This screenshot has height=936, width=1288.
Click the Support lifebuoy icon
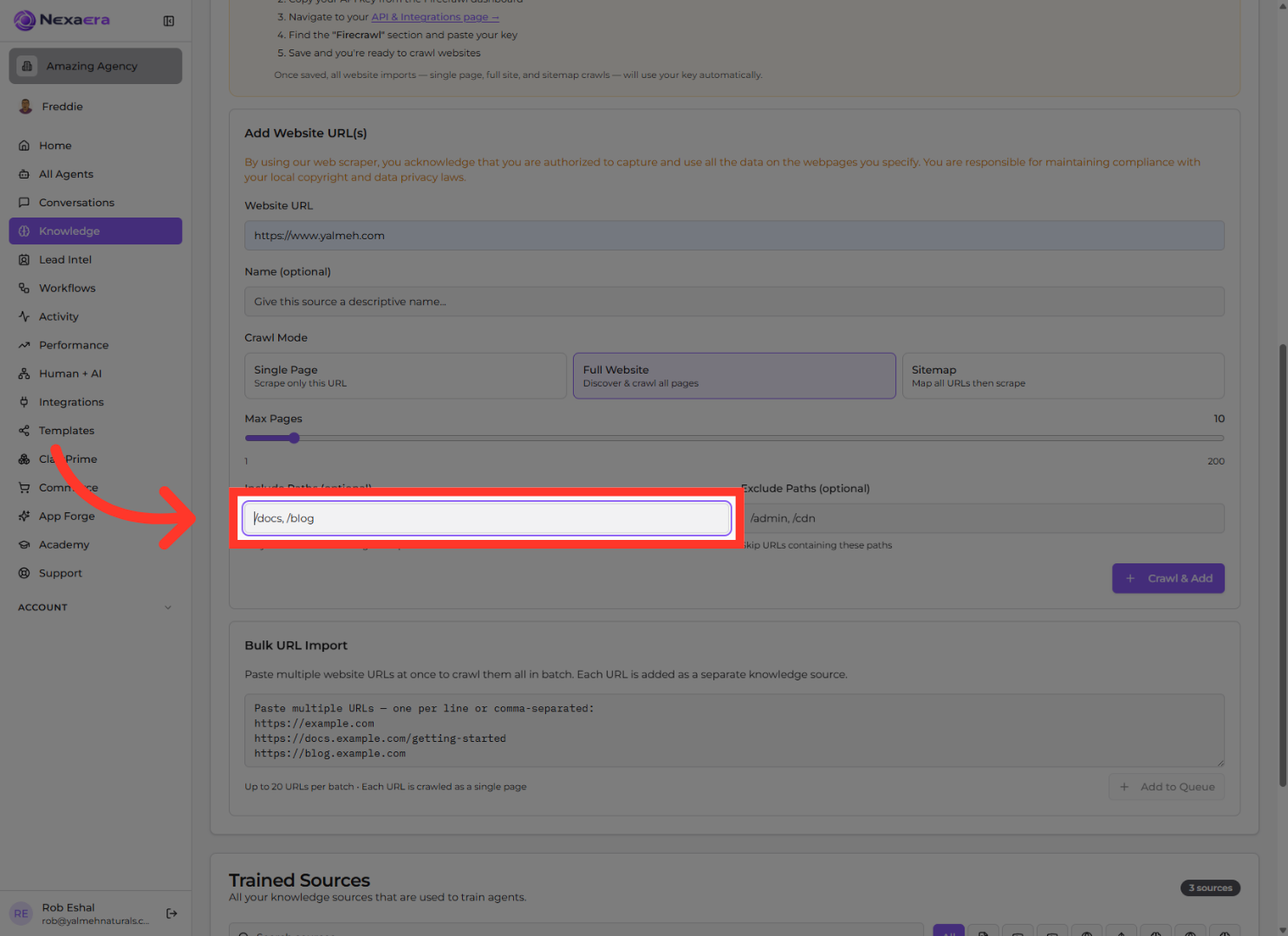pyautogui.click(x=24, y=574)
